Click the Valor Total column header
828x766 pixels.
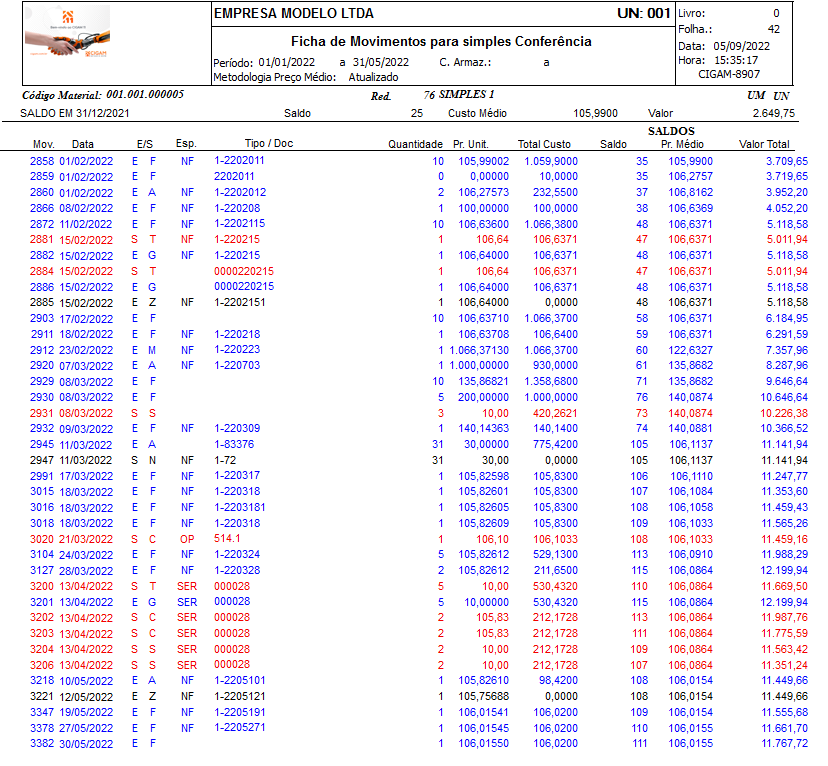point(764,145)
